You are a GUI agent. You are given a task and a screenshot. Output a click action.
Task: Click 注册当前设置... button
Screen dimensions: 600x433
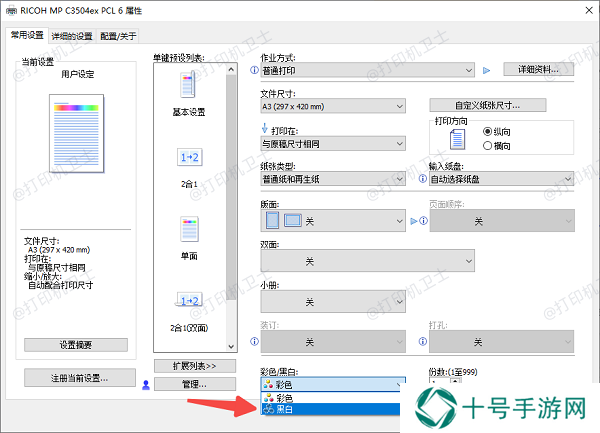coord(80,378)
